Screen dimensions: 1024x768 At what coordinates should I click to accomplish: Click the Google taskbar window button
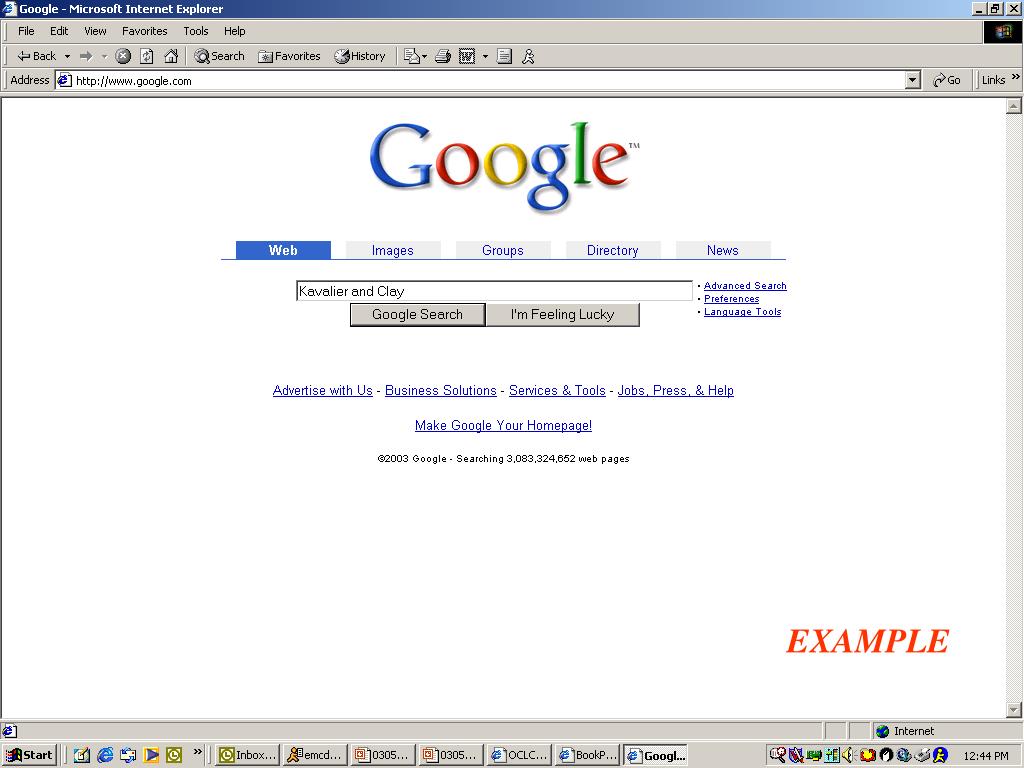[655, 755]
